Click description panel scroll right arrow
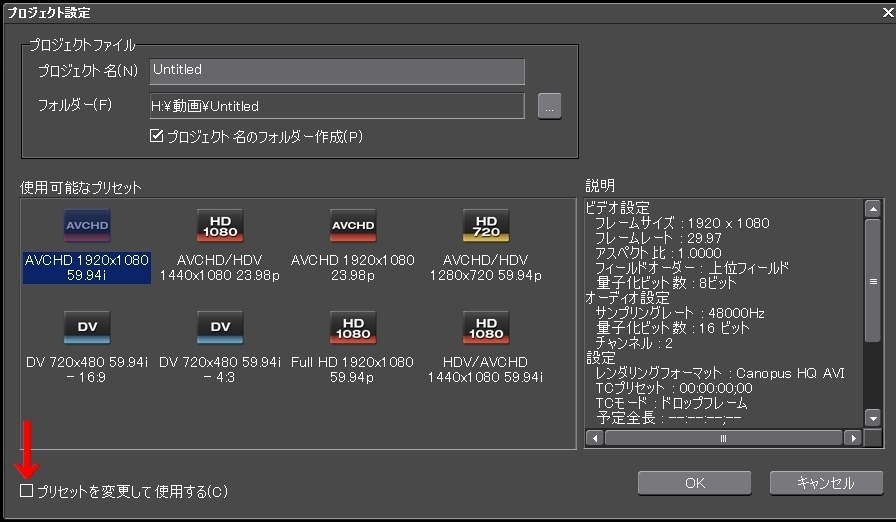 pos(853,438)
